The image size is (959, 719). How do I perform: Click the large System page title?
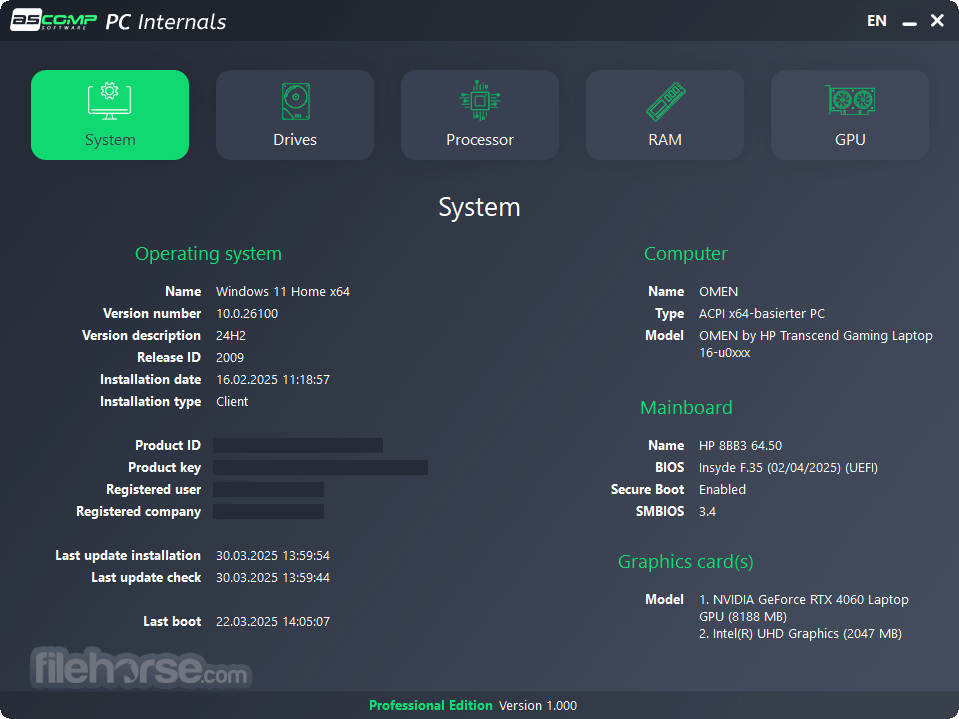click(480, 207)
